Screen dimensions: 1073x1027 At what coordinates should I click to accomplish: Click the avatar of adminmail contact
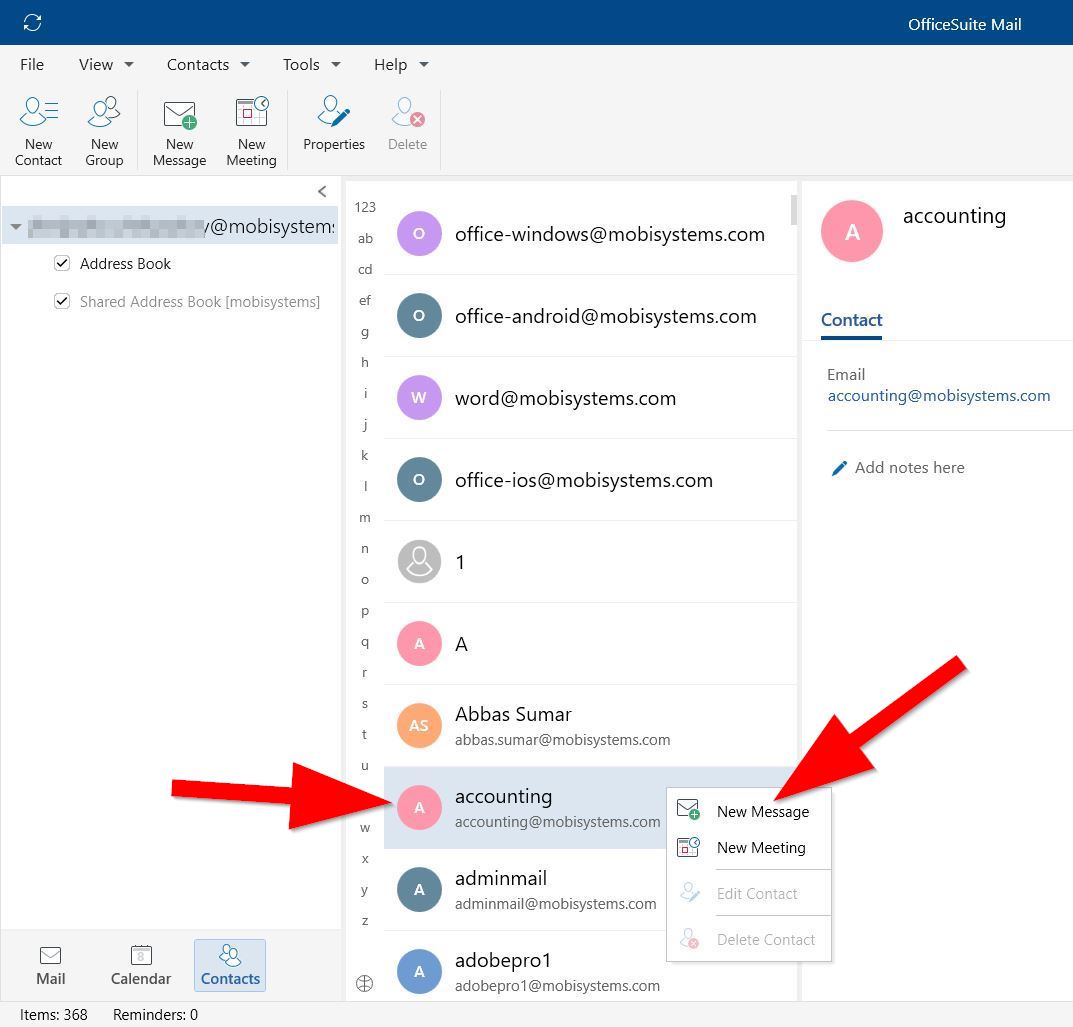(419, 889)
